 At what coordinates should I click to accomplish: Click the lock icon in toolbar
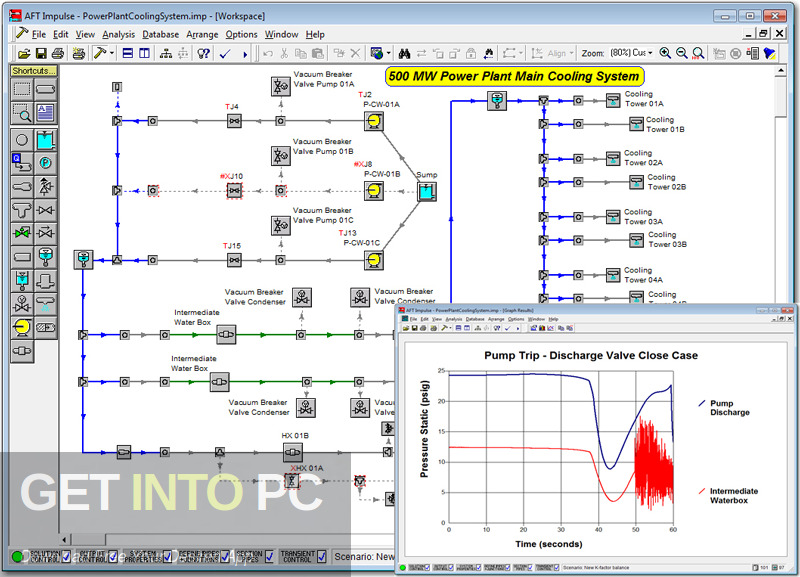point(471,53)
